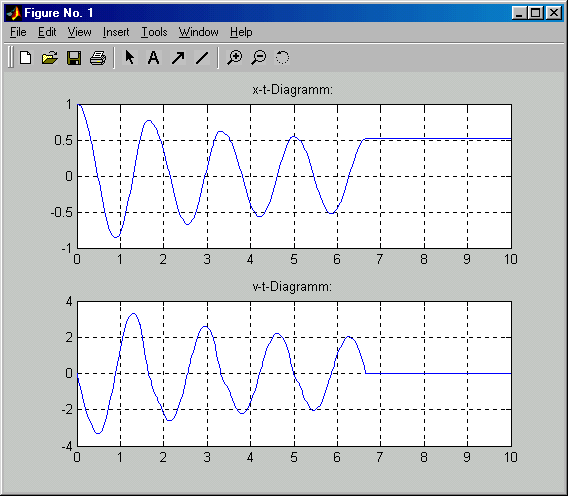
Task: Click inside the v-t-Diagramm axes
Action: (294, 374)
